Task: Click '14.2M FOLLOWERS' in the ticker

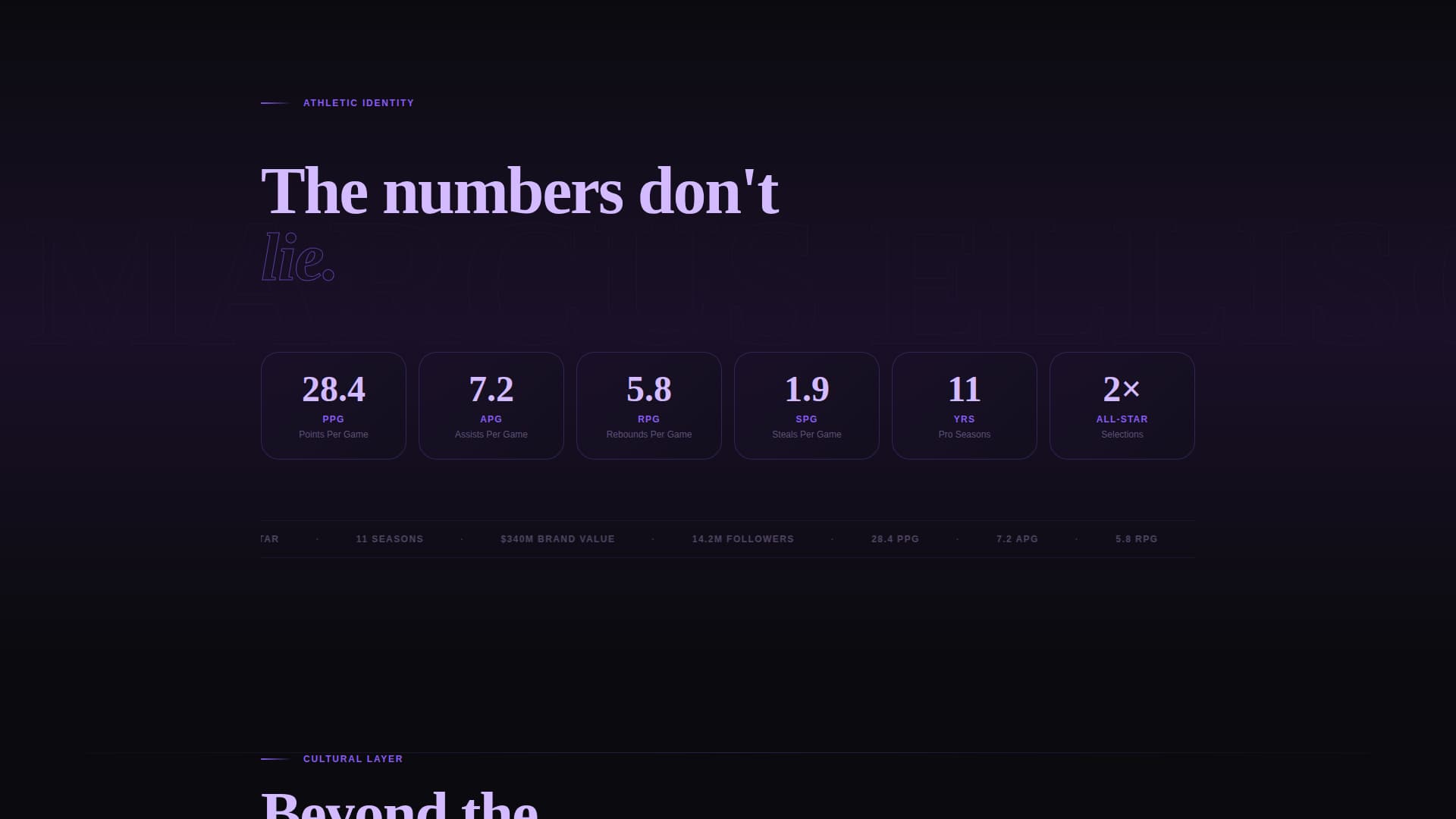Action: pos(742,539)
